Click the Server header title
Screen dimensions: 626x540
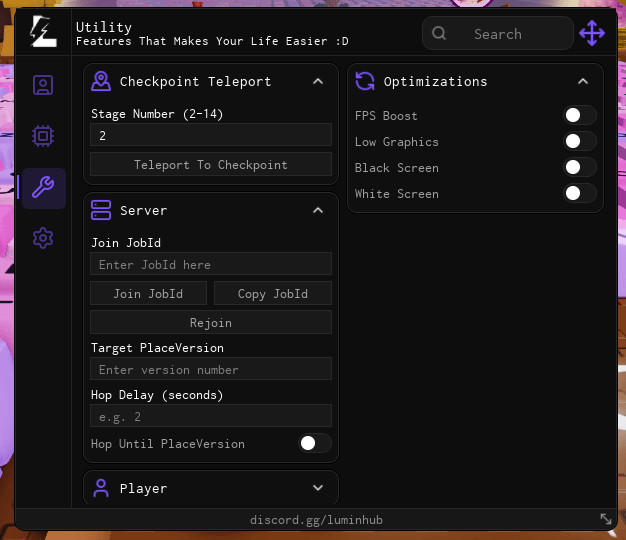(144, 210)
